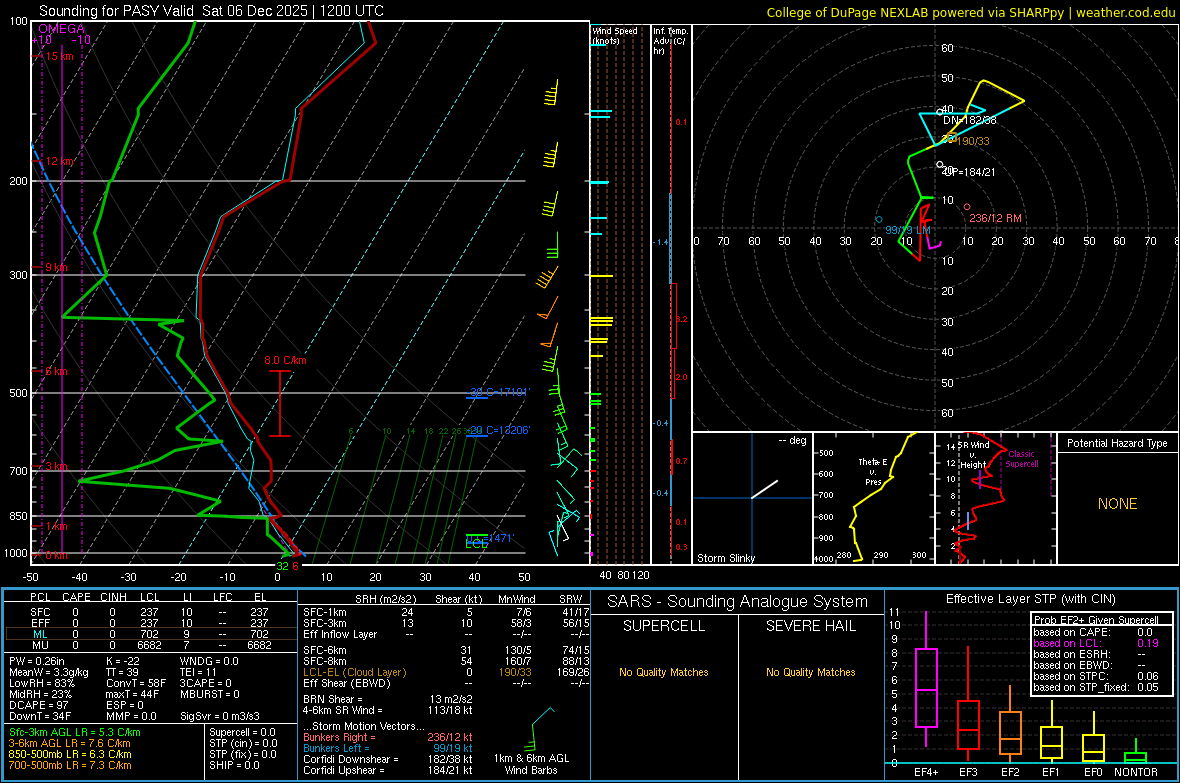This screenshot has width=1180, height=783.
Task: Click the "ConvT = 58F" value
Action: coord(136,683)
